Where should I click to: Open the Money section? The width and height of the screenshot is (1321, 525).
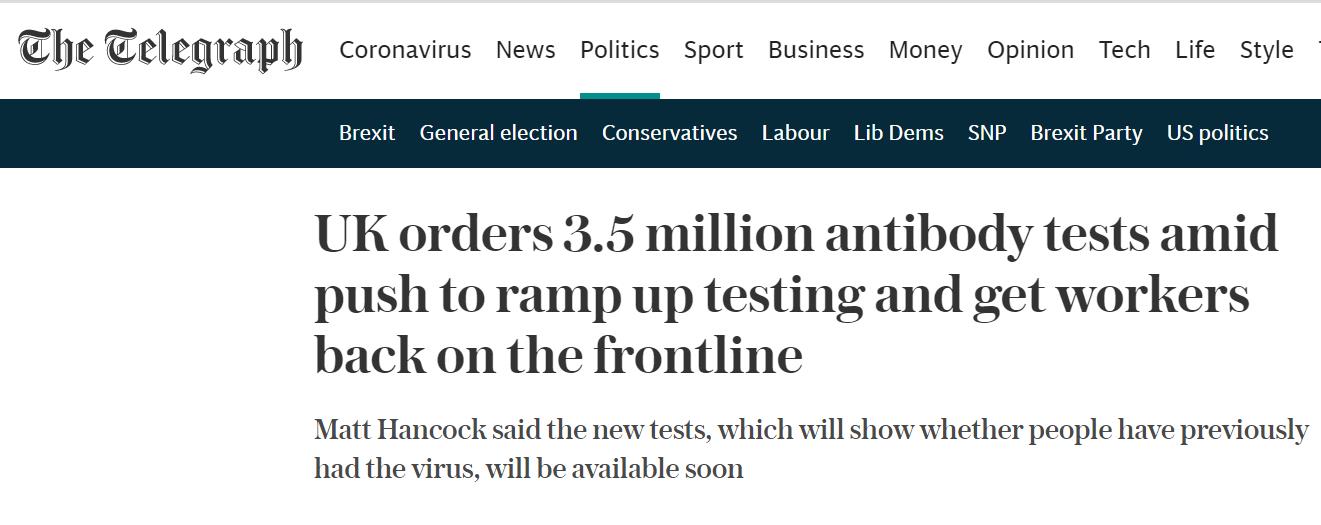[925, 50]
